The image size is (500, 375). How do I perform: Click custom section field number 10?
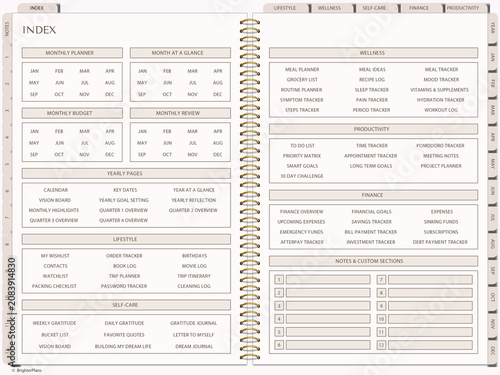coord(430,319)
